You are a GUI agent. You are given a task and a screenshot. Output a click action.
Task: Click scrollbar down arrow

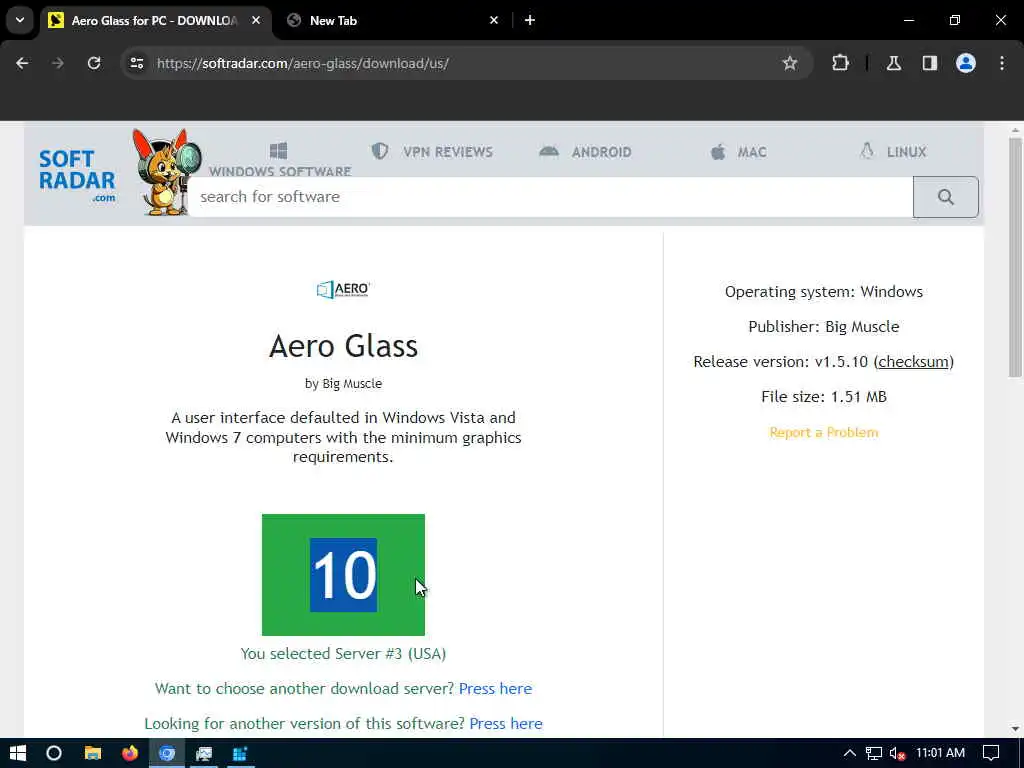point(1015,729)
